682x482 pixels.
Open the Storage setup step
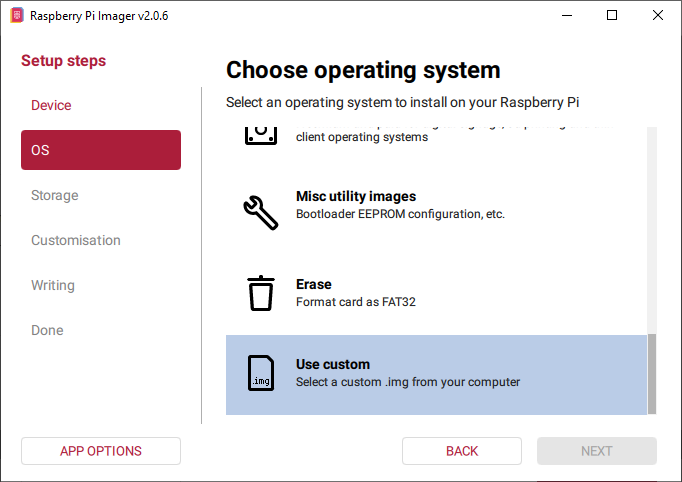click(x=55, y=195)
